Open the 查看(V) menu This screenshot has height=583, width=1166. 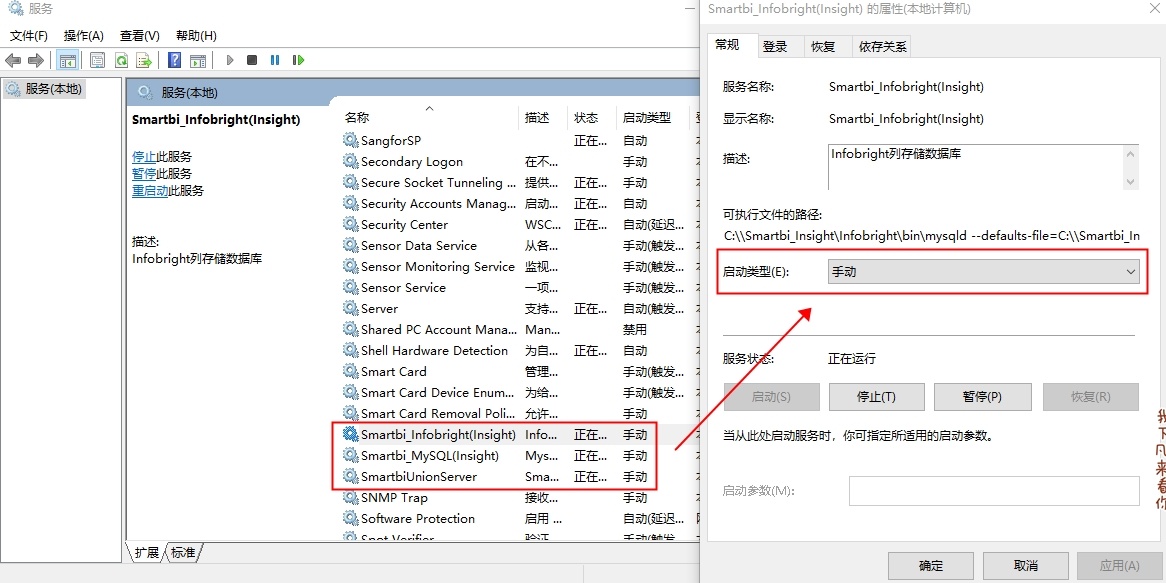pyautogui.click(x=140, y=36)
